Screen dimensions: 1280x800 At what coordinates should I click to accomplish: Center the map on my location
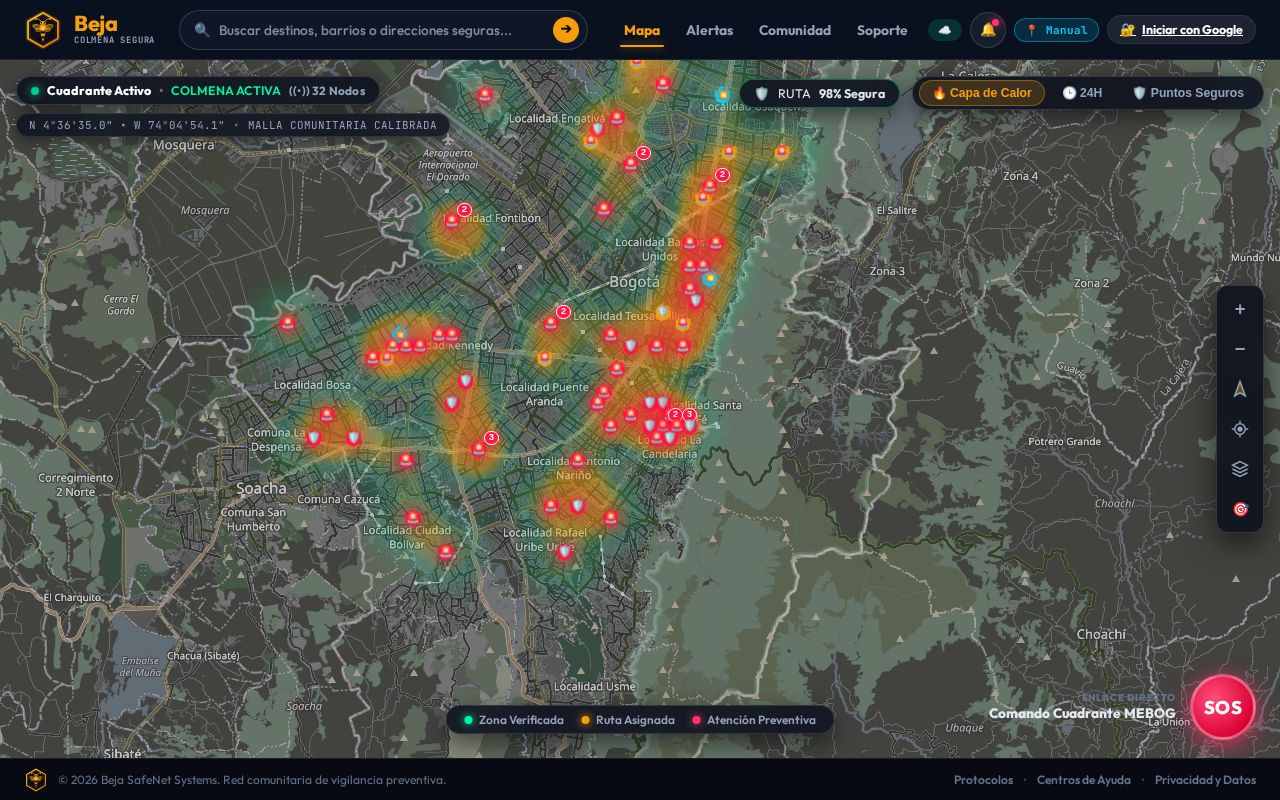(x=1240, y=429)
